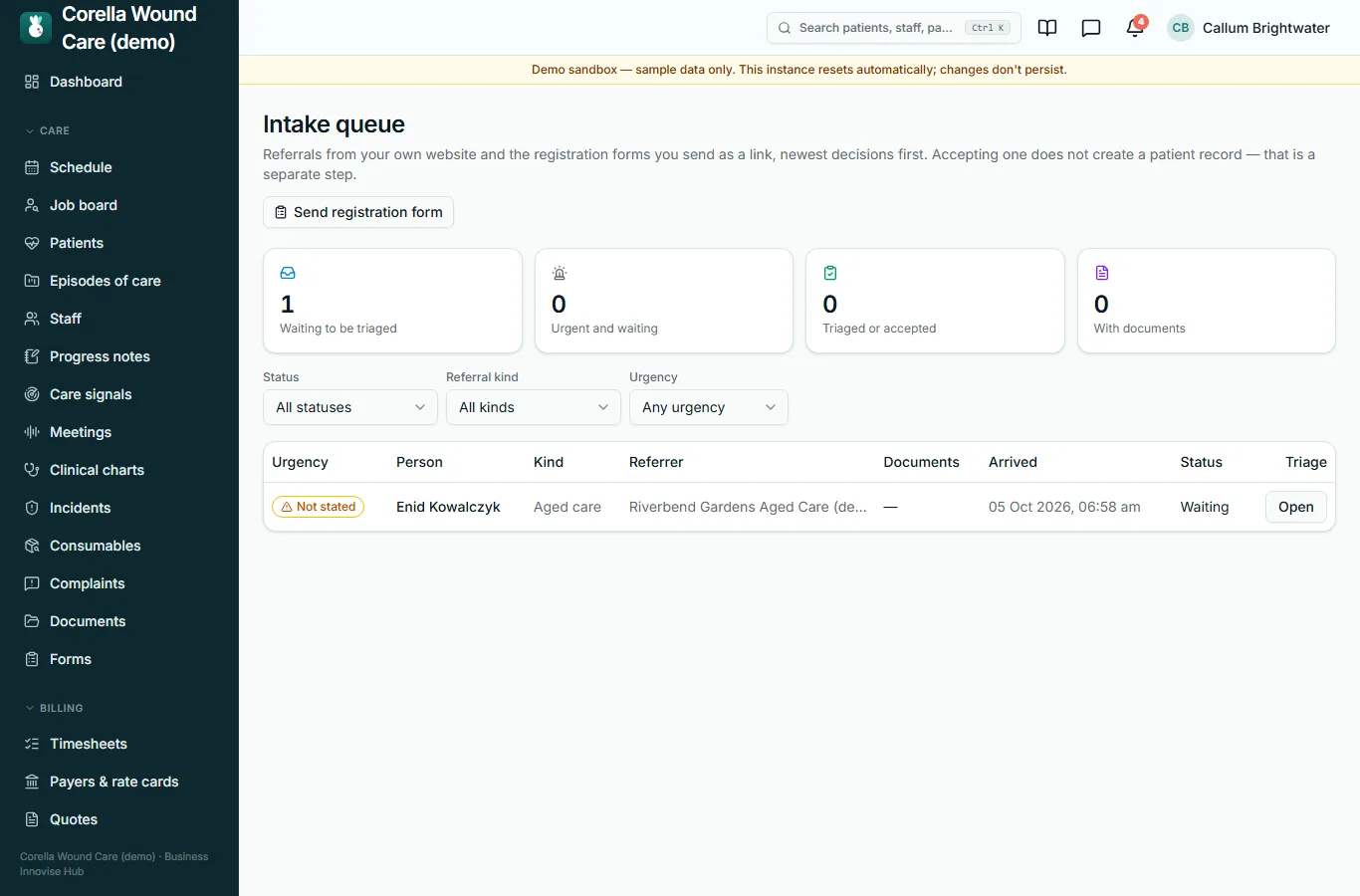Open Staff in the sidebar

coord(119,319)
